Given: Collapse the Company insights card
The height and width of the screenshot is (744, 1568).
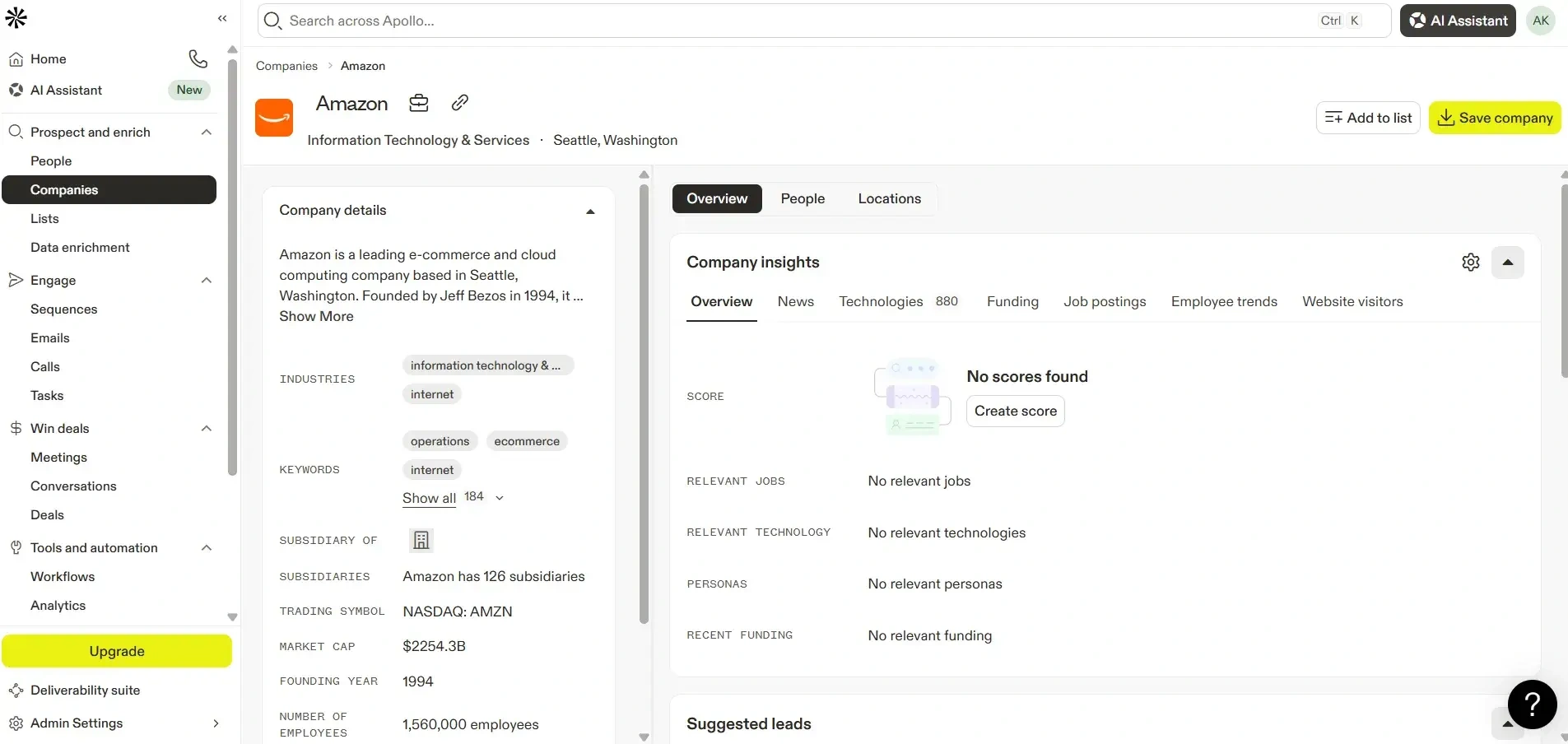Looking at the screenshot, I should pyautogui.click(x=1507, y=263).
